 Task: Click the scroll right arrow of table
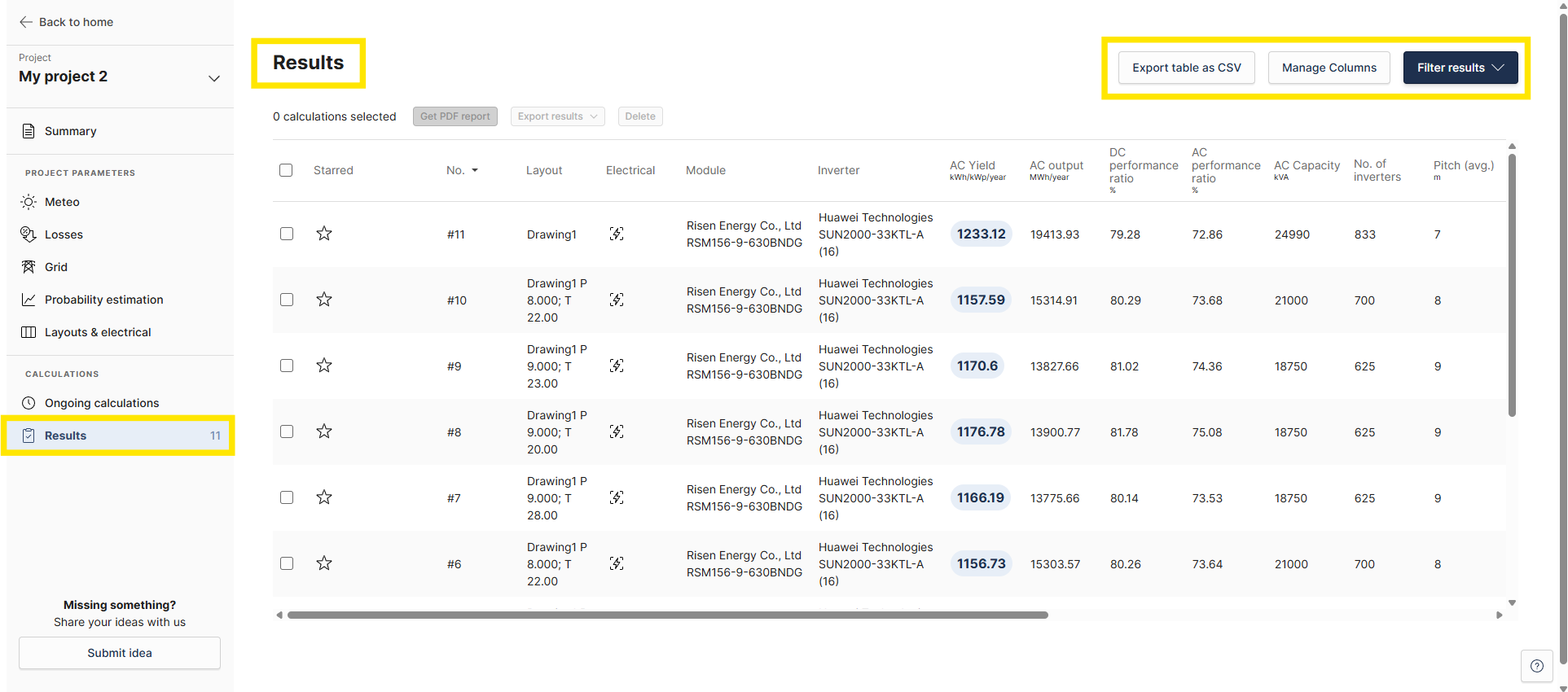pos(1500,615)
